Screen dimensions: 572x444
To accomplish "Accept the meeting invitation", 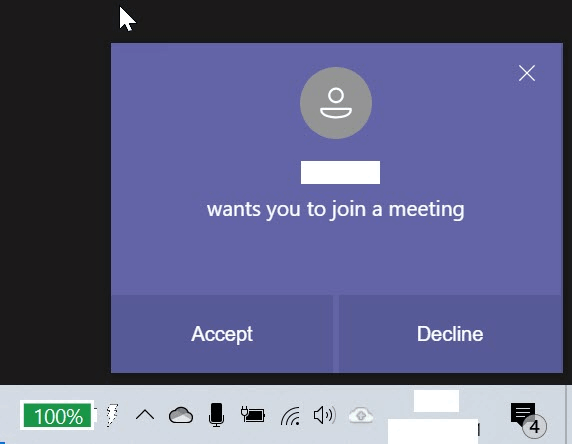I will pos(222,334).
